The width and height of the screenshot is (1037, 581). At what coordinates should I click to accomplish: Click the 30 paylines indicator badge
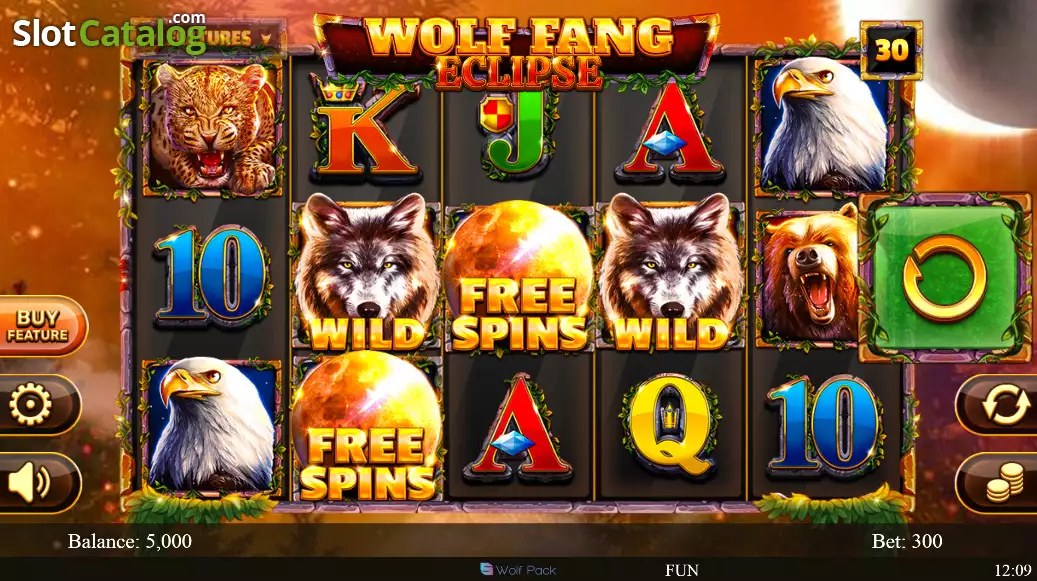click(x=891, y=50)
